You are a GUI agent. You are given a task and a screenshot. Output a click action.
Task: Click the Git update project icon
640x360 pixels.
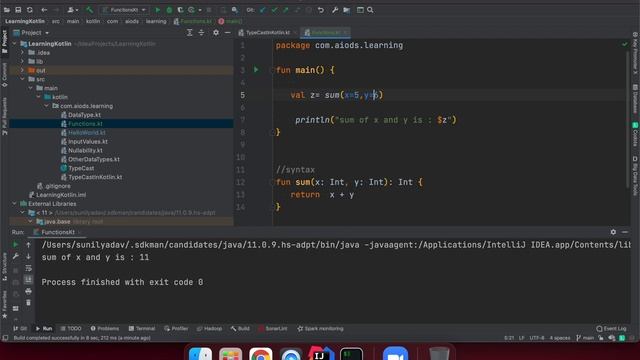tap(263, 10)
